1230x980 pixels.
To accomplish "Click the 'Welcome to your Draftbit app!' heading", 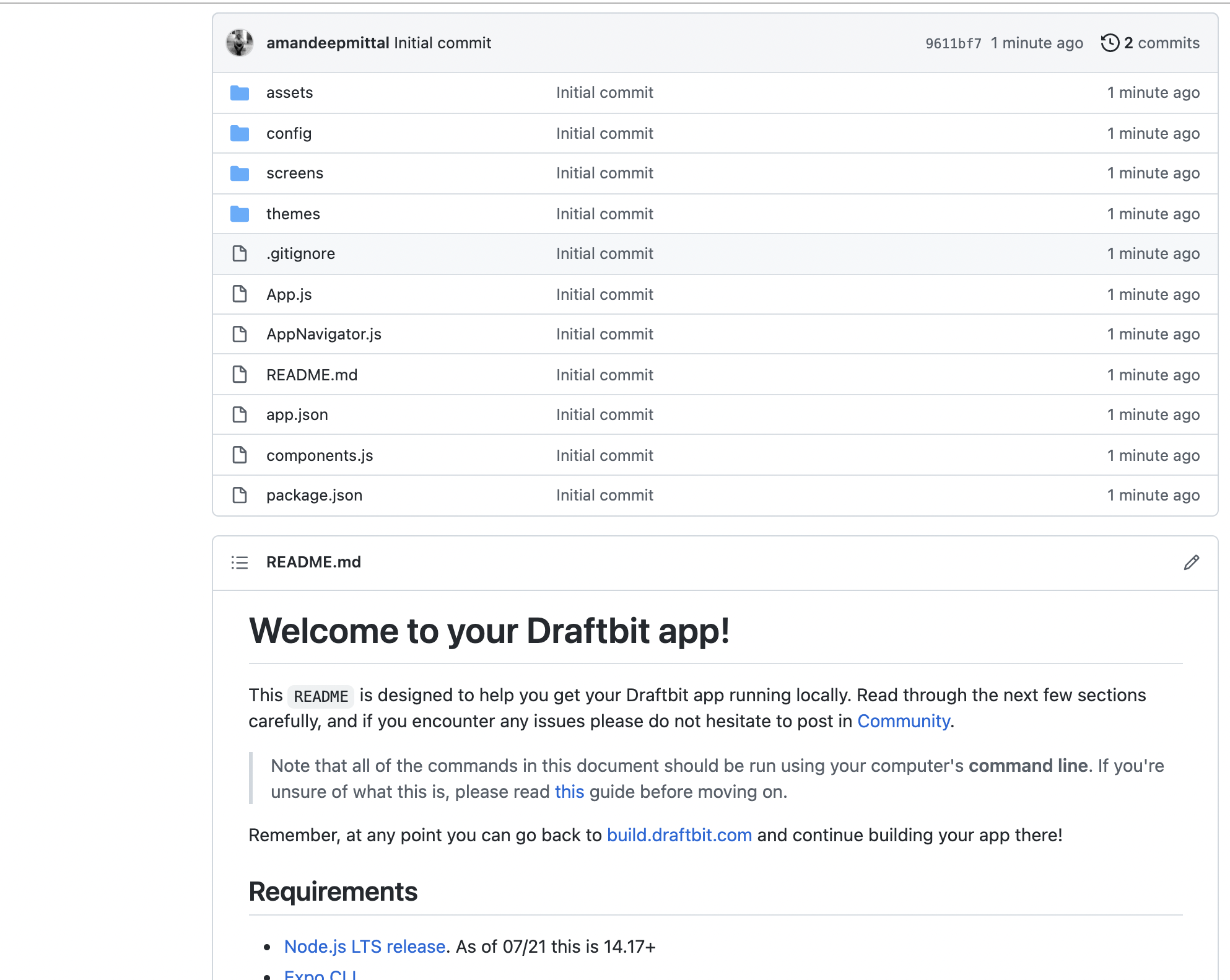I will 489,631.
